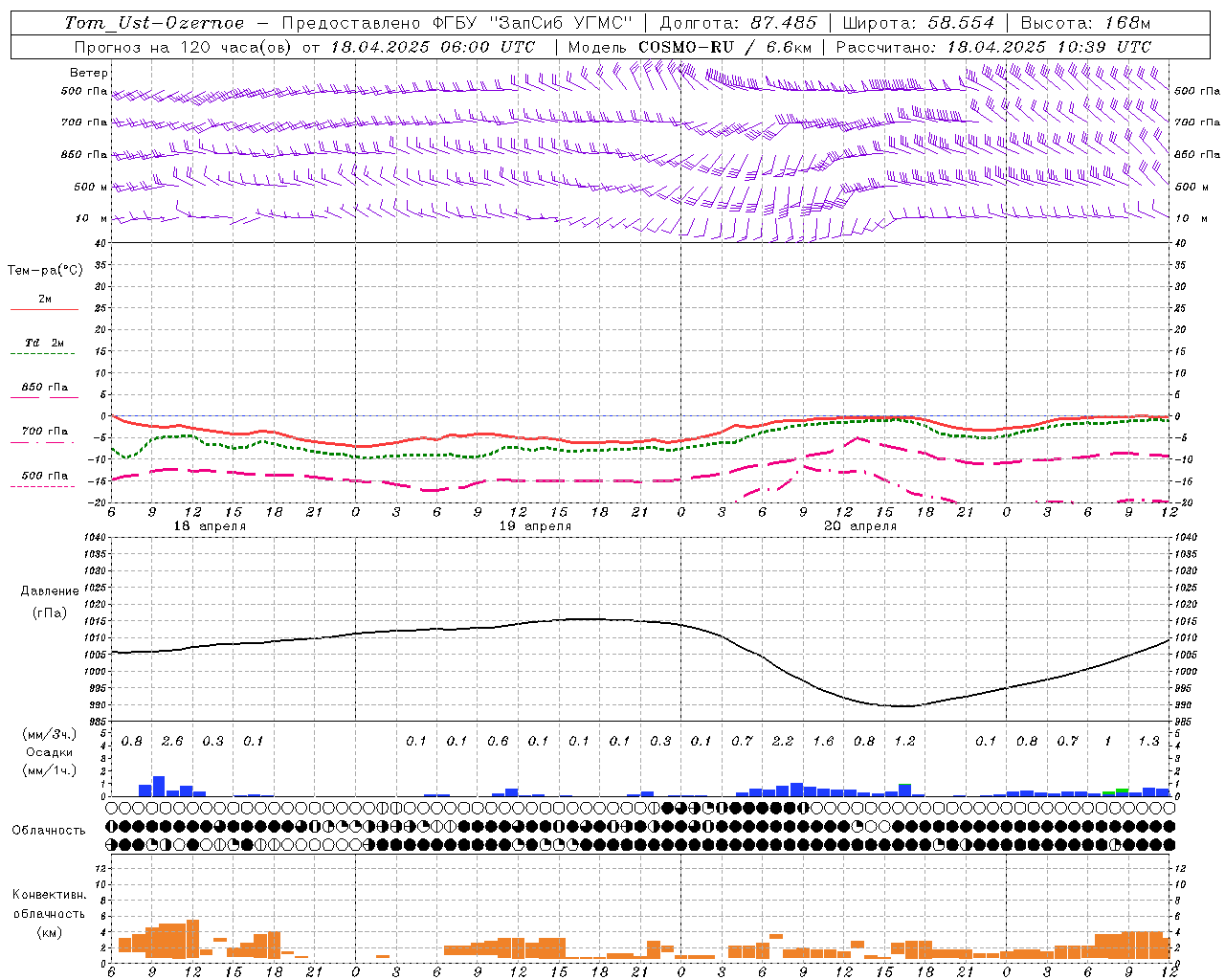1225x980 pixels.
Task: Click the precipitation value 1.6
Action: tap(823, 741)
